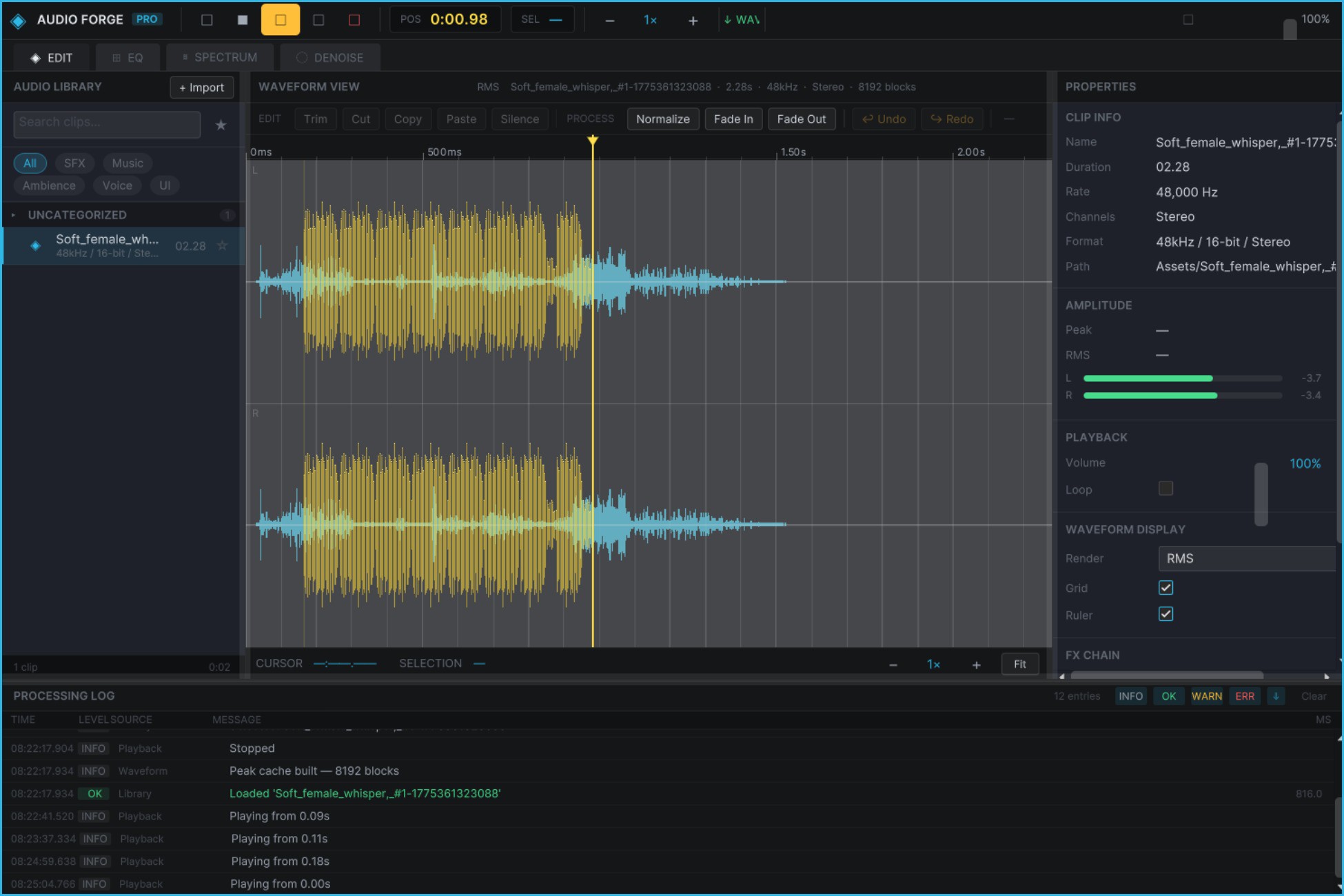Screen dimensions: 1344x896
Task: Click the Silence button
Action: [x=520, y=119]
